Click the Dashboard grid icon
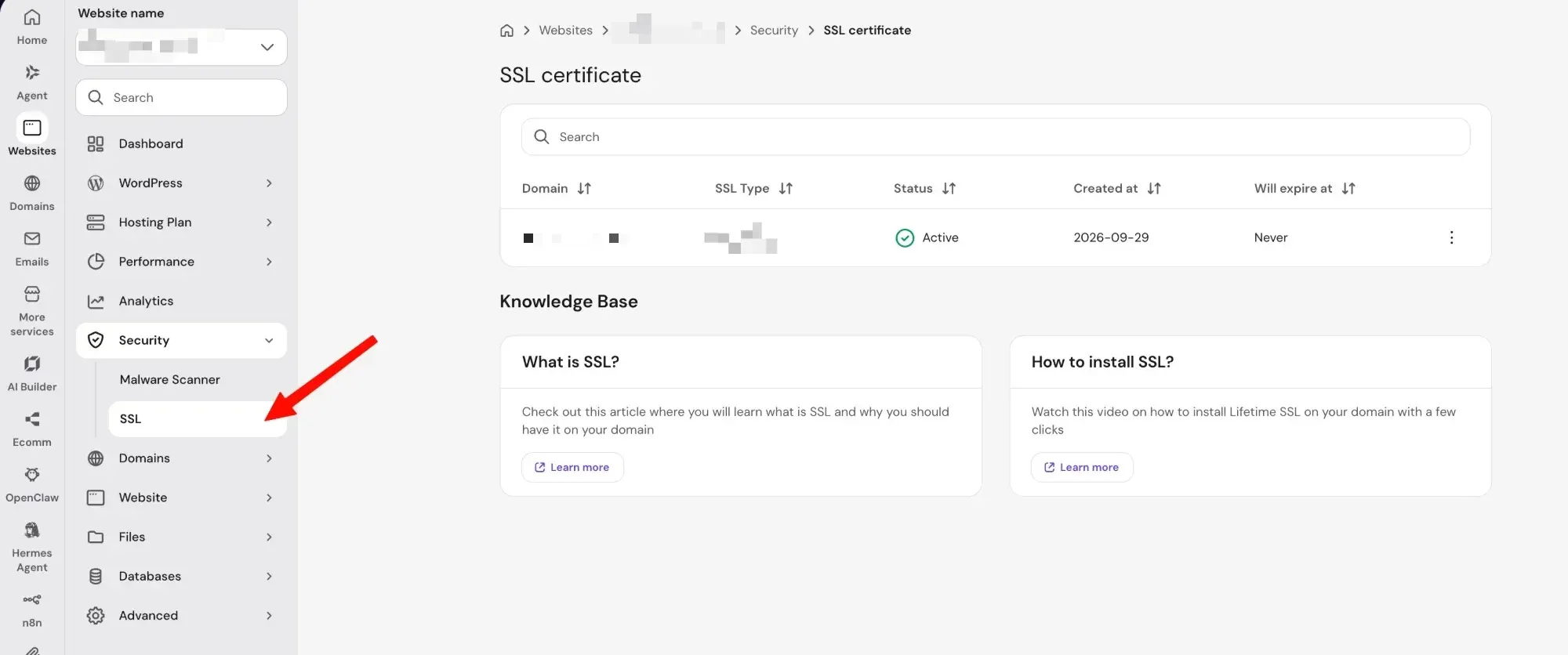Screen dimensions: 1568x655 tap(96, 144)
